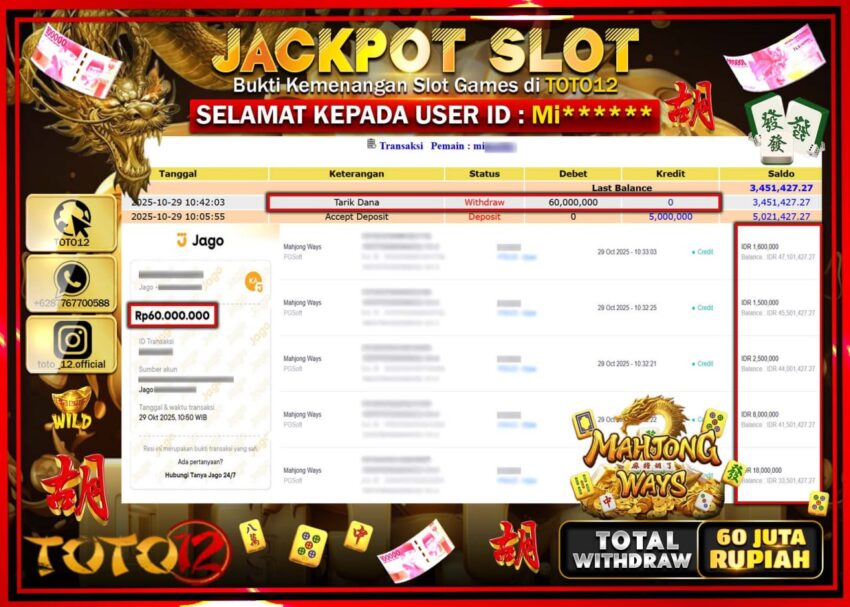
Task: Select the Tanggal column header
Action: [x=178, y=174]
